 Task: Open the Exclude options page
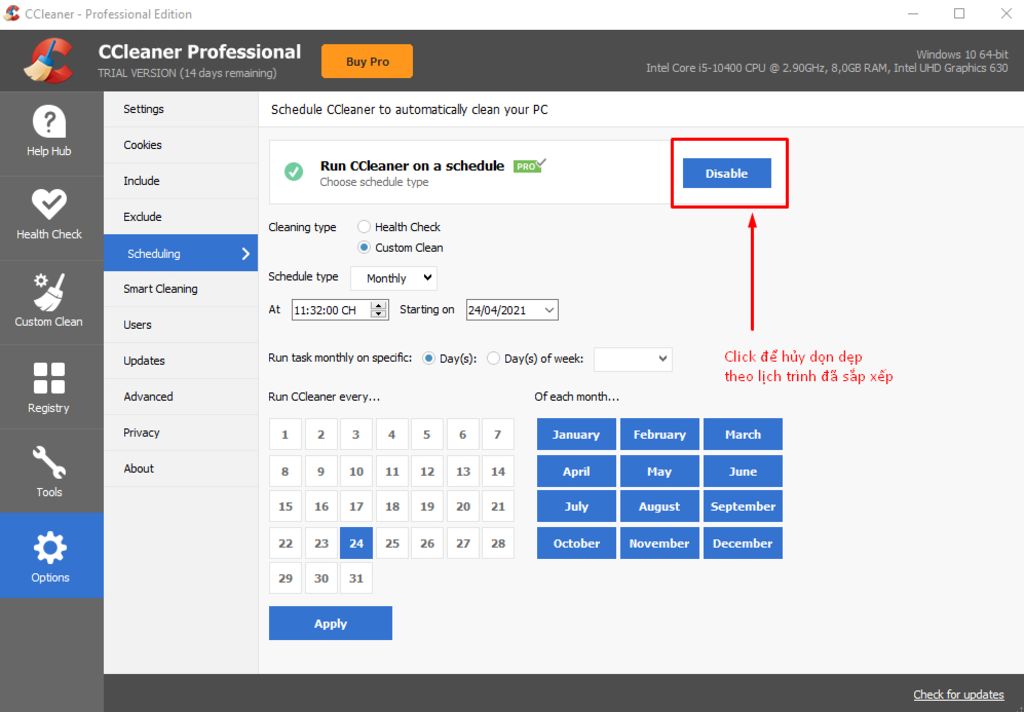181,217
